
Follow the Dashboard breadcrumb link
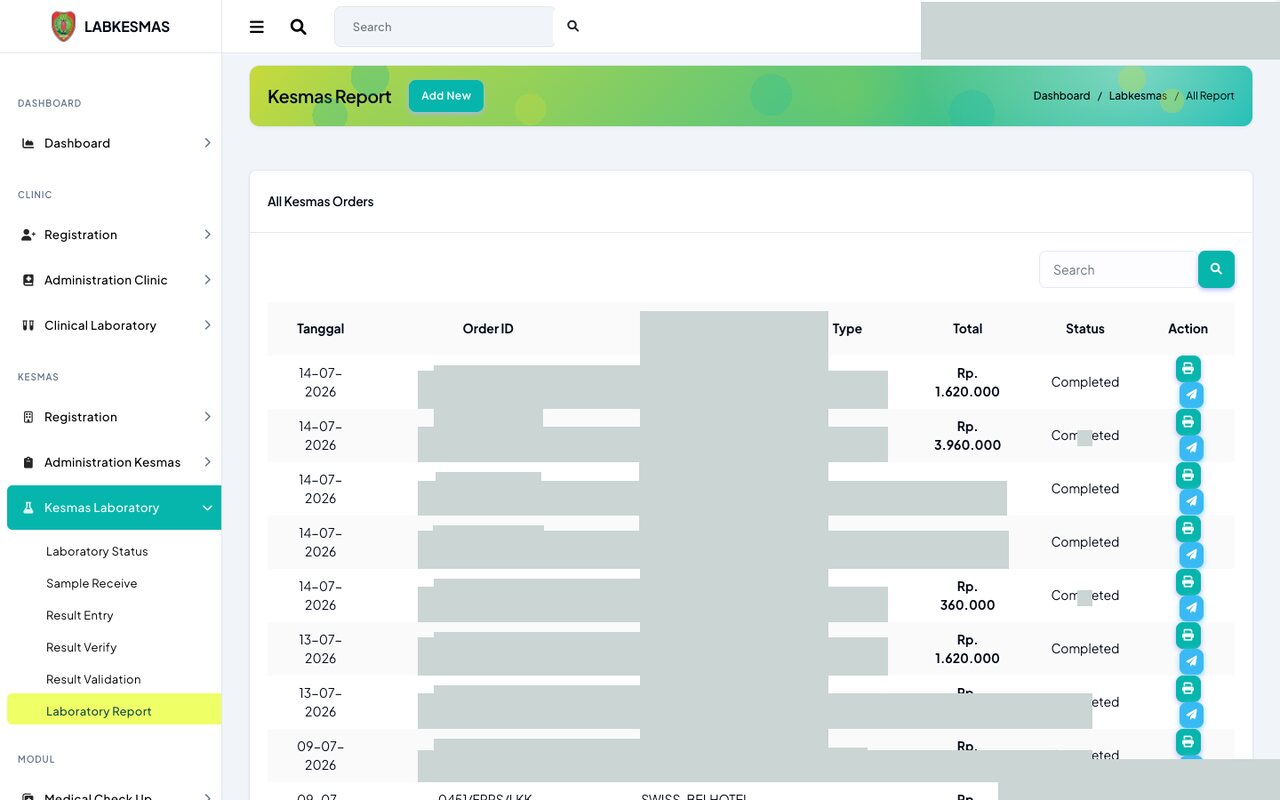click(x=1062, y=96)
